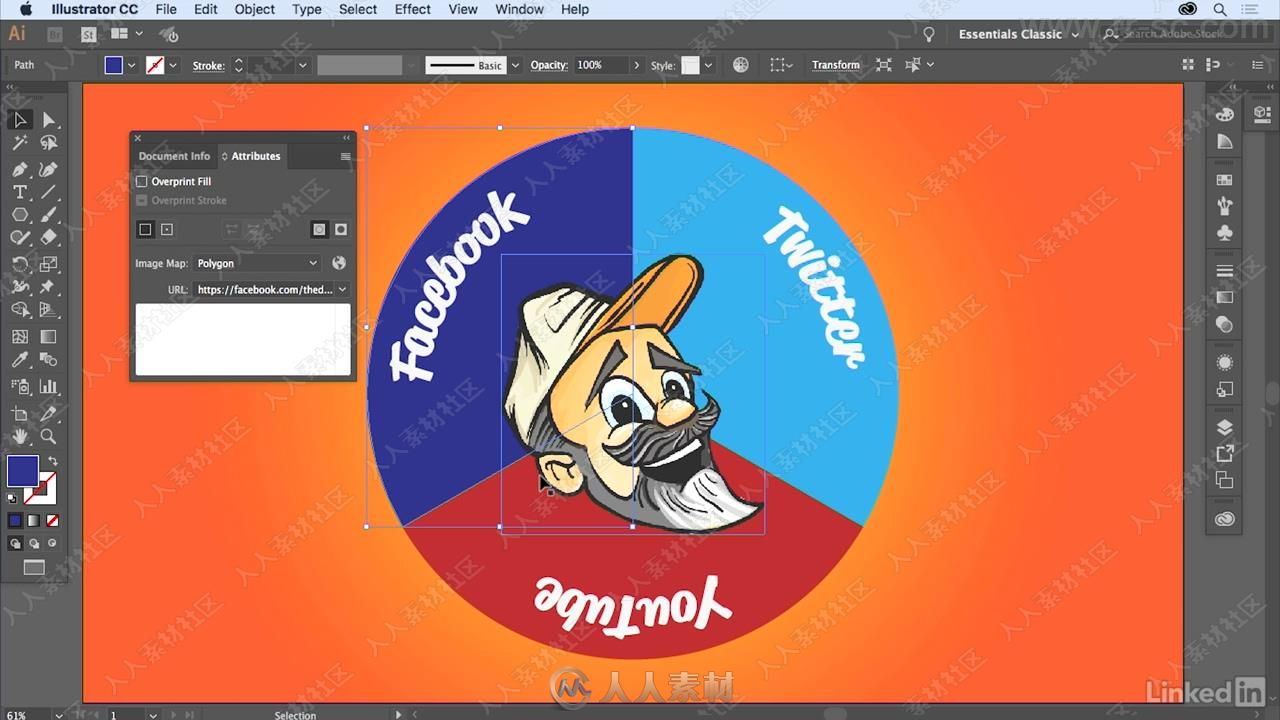The width and height of the screenshot is (1280, 720).
Task: Pick the Perspective Grid tool
Action: (x=48, y=311)
